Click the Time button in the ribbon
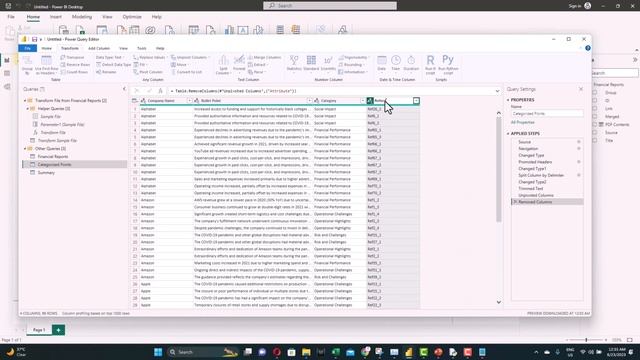This screenshot has width=640, height=360. click(x=396, y=64)
